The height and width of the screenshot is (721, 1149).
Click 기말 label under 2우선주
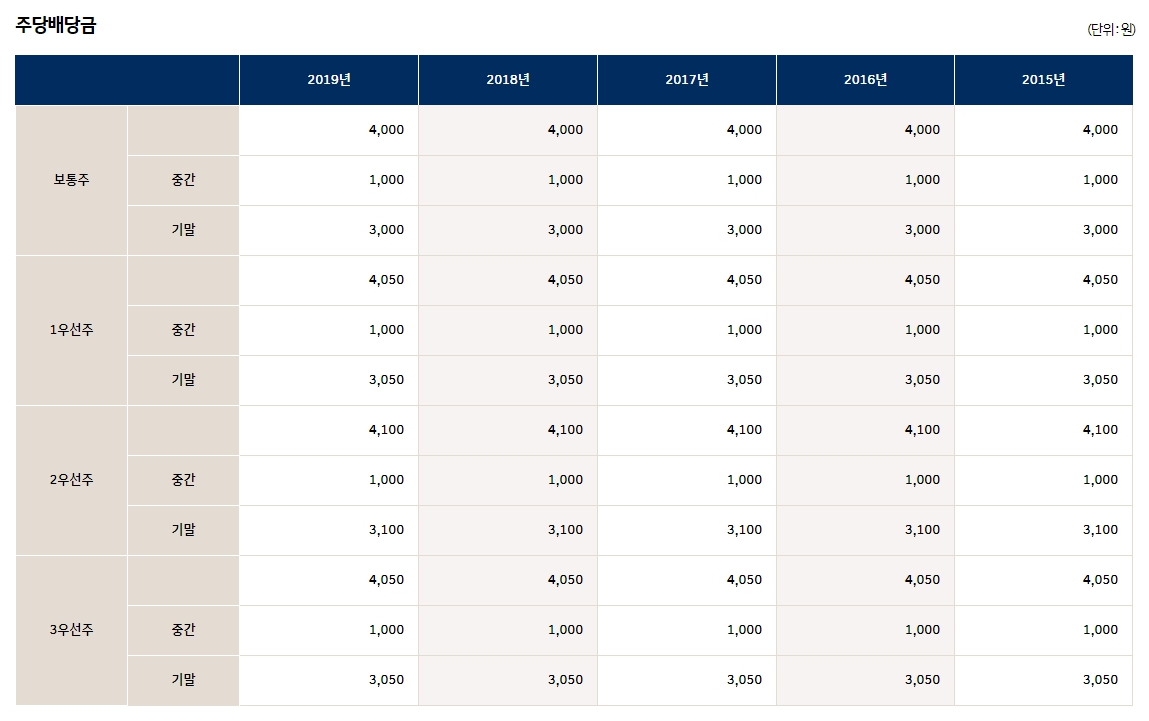[x=183, y=530]
